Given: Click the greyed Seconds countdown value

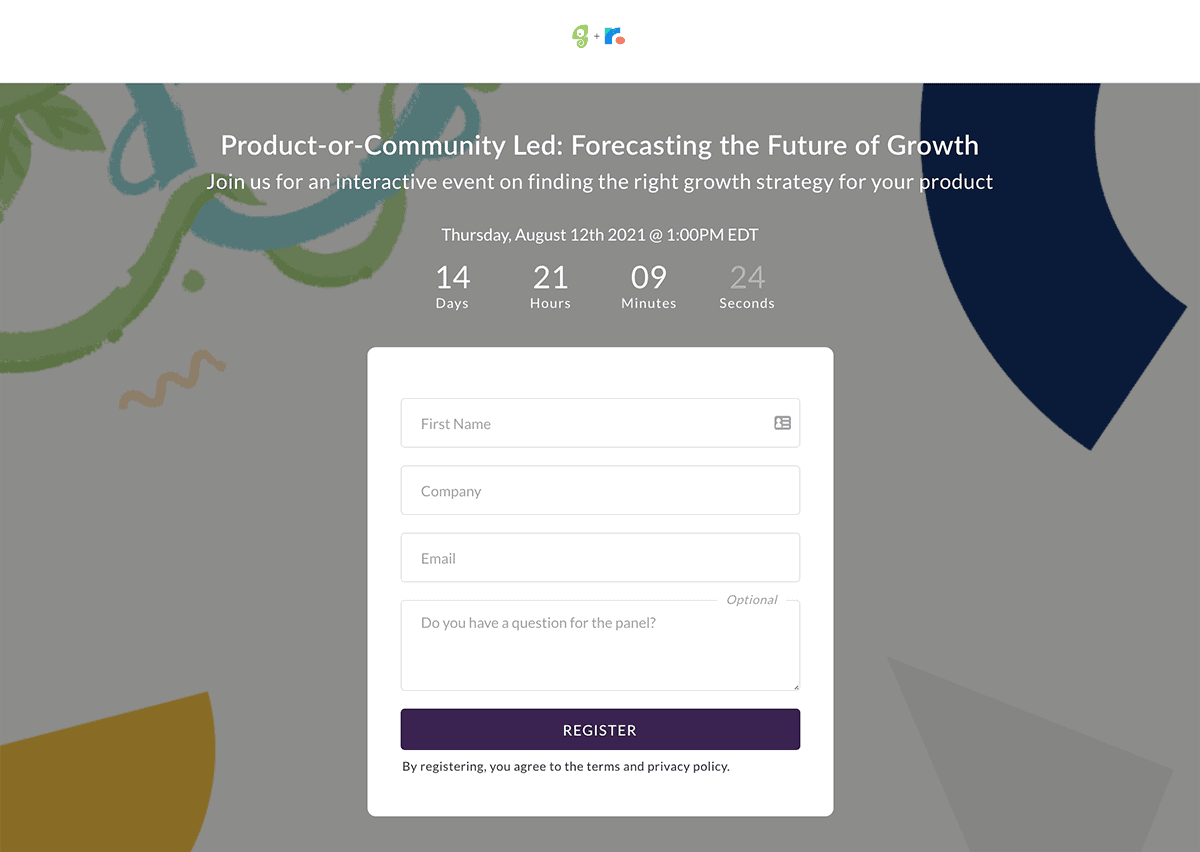Looking at the screenshot, I should 746,278.
